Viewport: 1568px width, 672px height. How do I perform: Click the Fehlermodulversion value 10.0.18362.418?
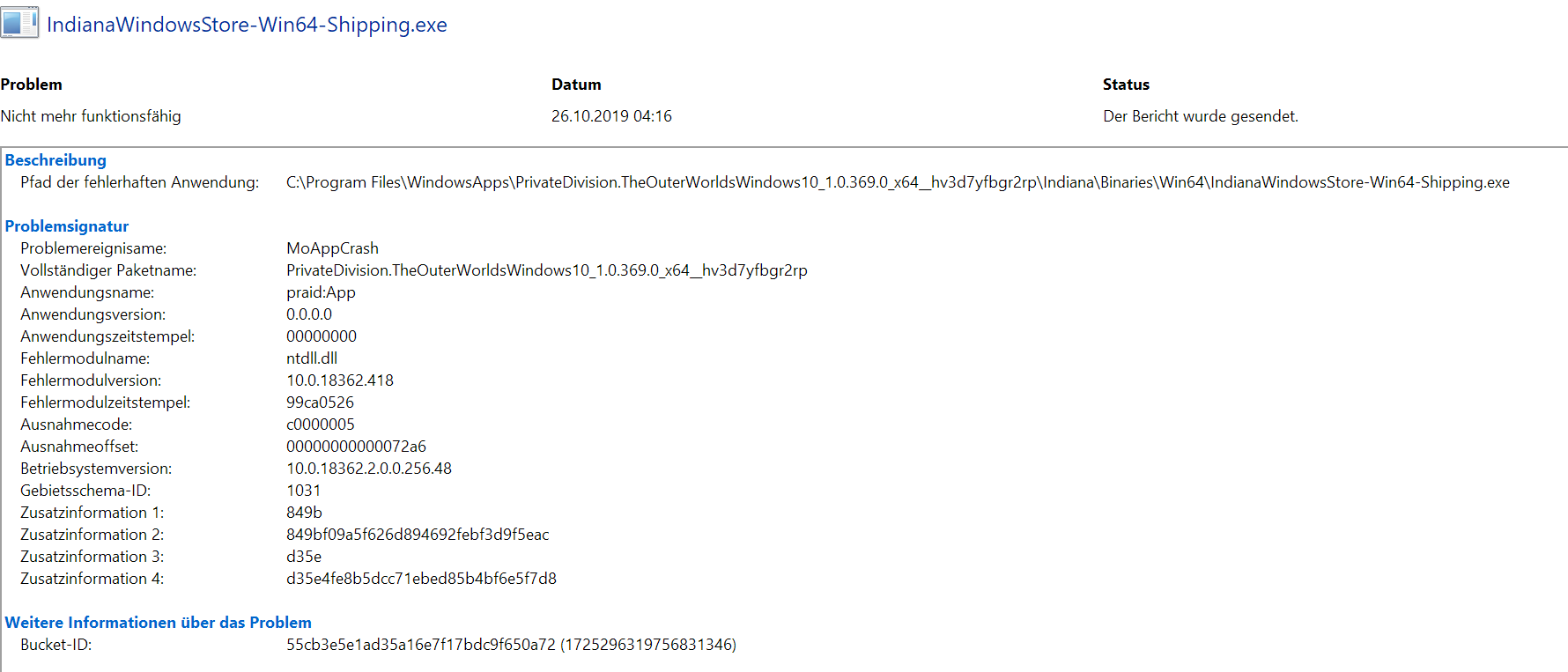(x=340, y=380)
